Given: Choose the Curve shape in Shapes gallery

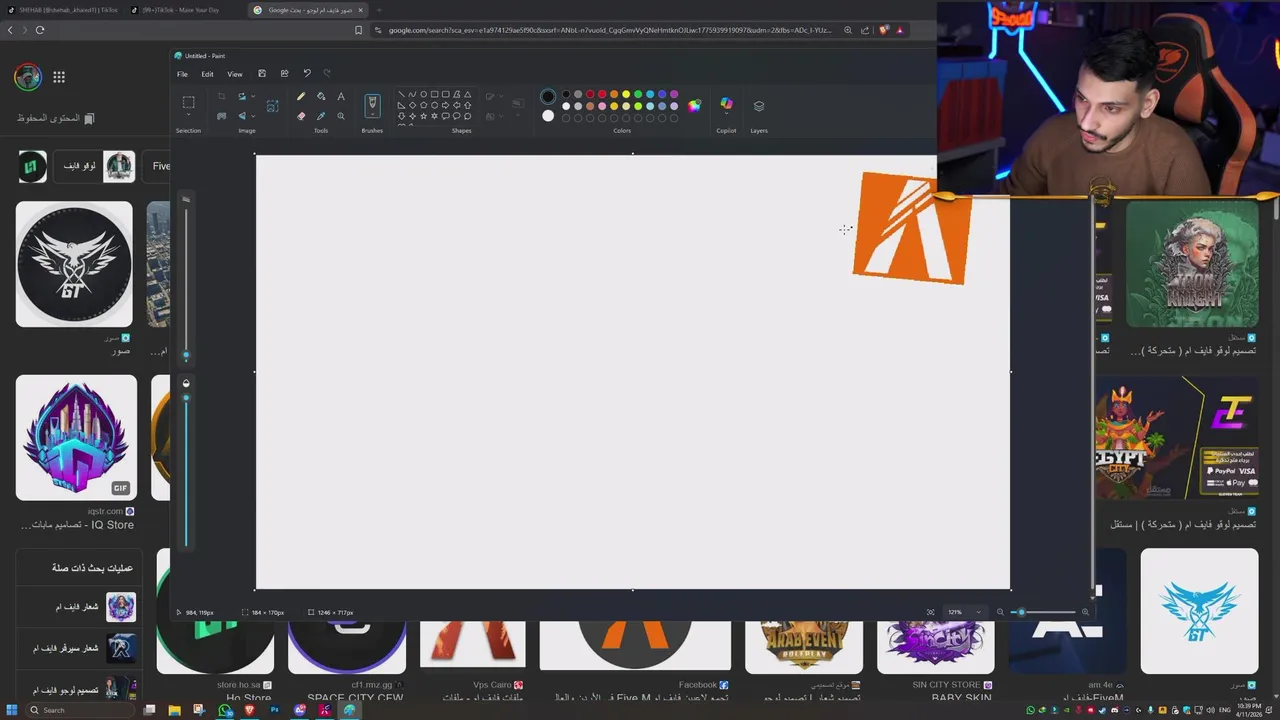Looking at the screenshot, I should tap(412, 94).
